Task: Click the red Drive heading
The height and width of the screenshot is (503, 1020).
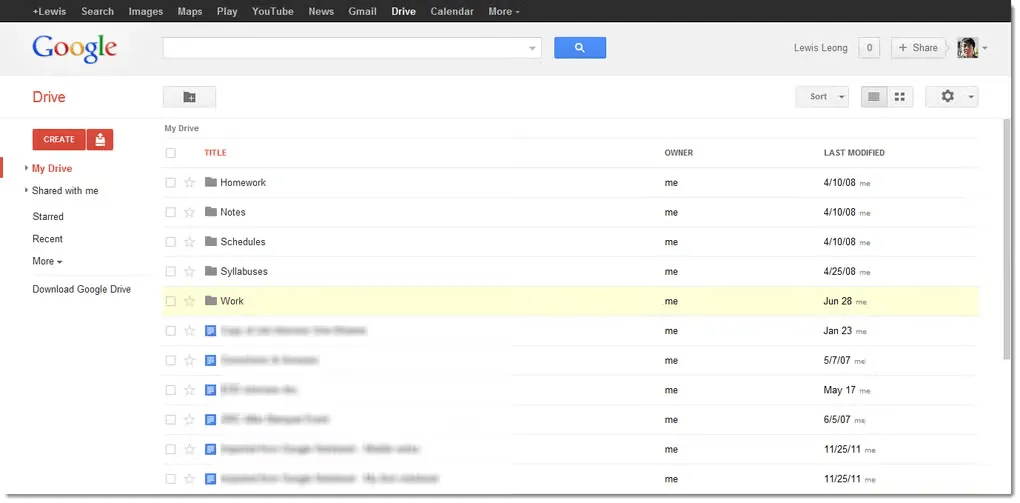Action: click(x=49, y=97)
